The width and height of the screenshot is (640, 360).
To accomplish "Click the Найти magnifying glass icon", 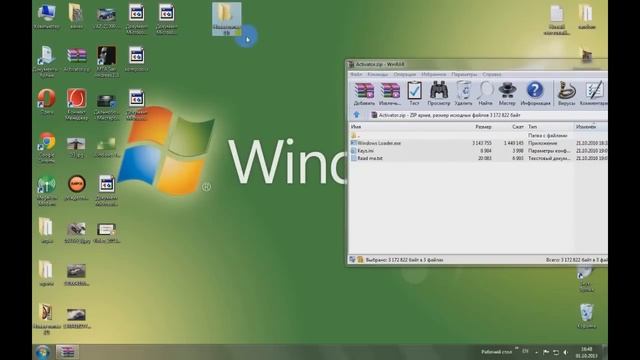I will [x=485, y=93].
